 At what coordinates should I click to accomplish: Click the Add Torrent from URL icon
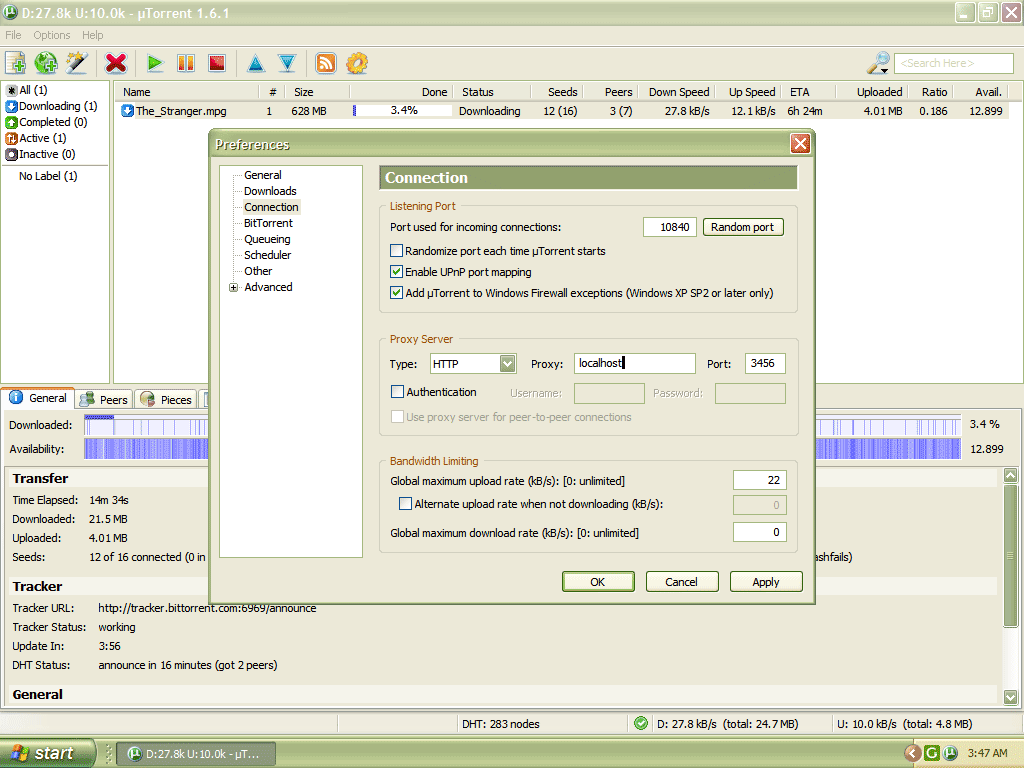click(x=46, y=63)
